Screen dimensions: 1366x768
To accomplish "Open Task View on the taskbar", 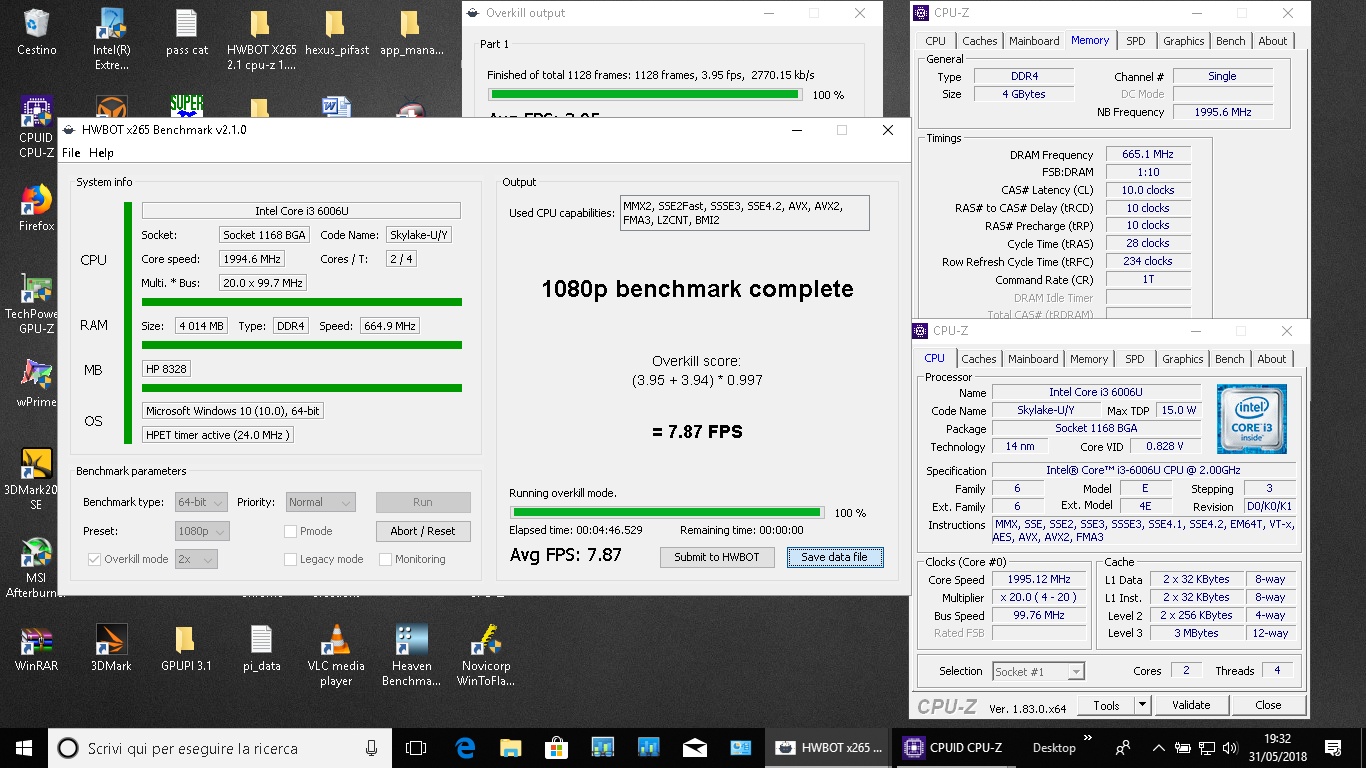I will point(416,748).
